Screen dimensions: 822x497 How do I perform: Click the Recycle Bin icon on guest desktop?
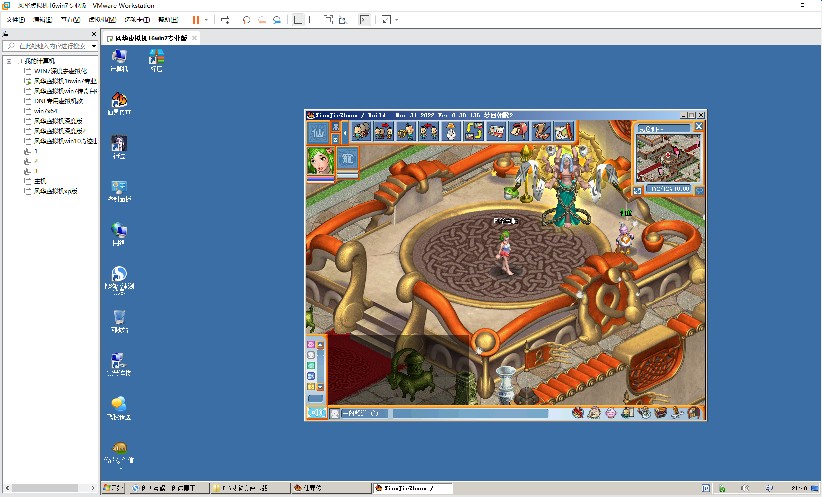(119, 321)
